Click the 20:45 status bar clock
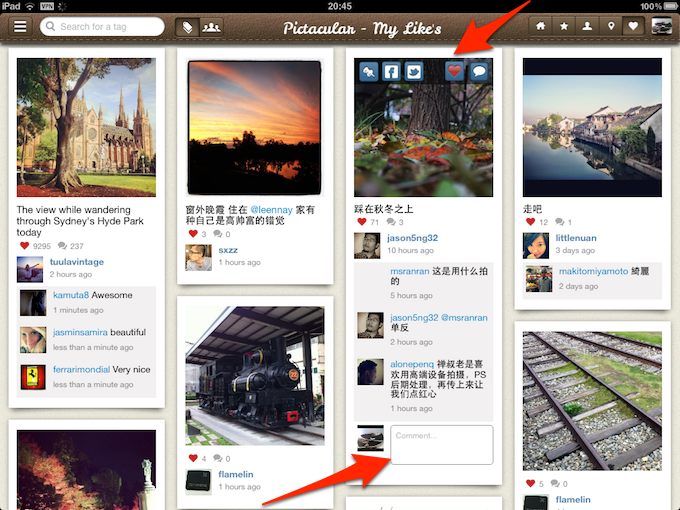Screen dimensions: 680x510 pos(340,6)
